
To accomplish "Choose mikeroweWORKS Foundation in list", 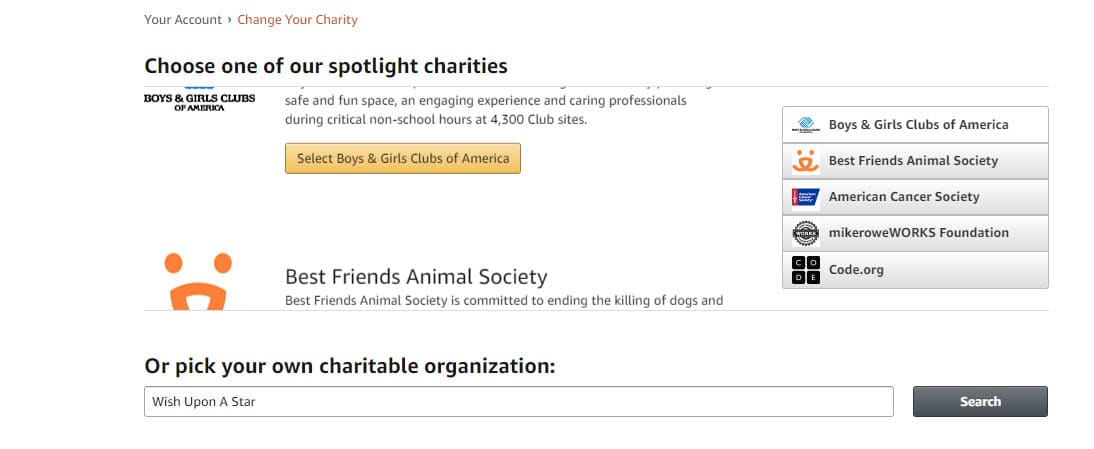I will tap(915, 234).
